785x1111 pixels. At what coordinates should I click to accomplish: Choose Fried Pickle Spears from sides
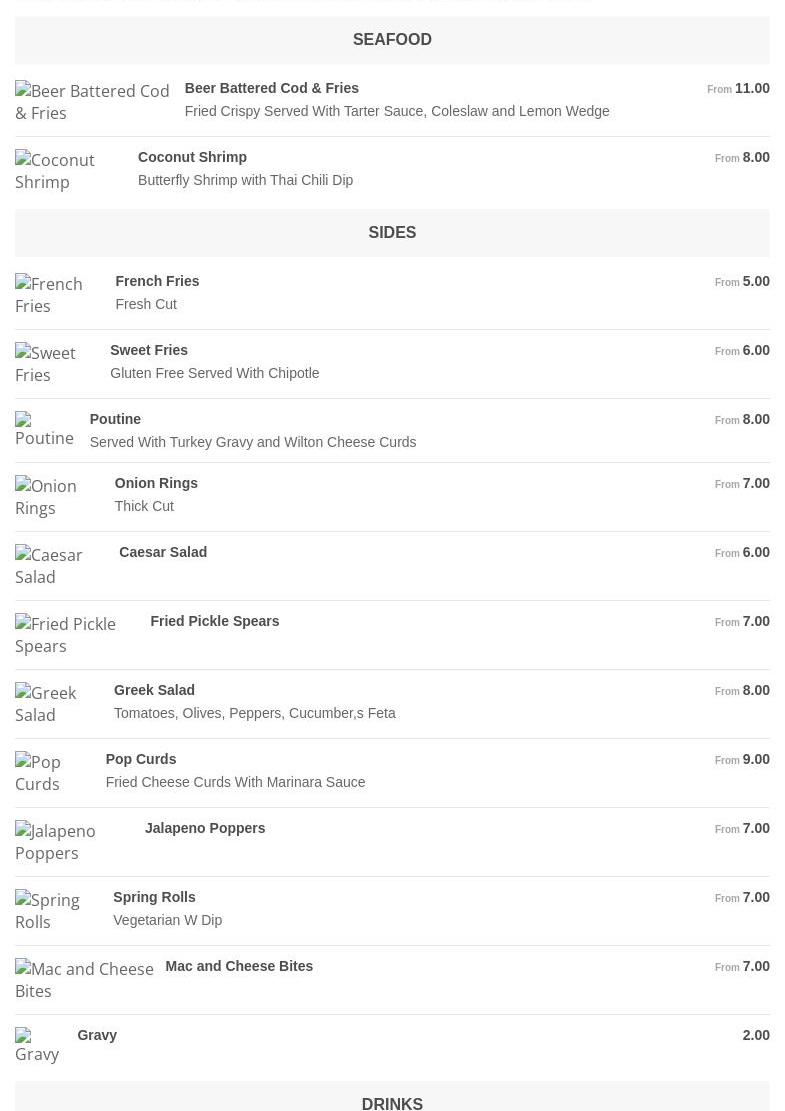point(214,621)
